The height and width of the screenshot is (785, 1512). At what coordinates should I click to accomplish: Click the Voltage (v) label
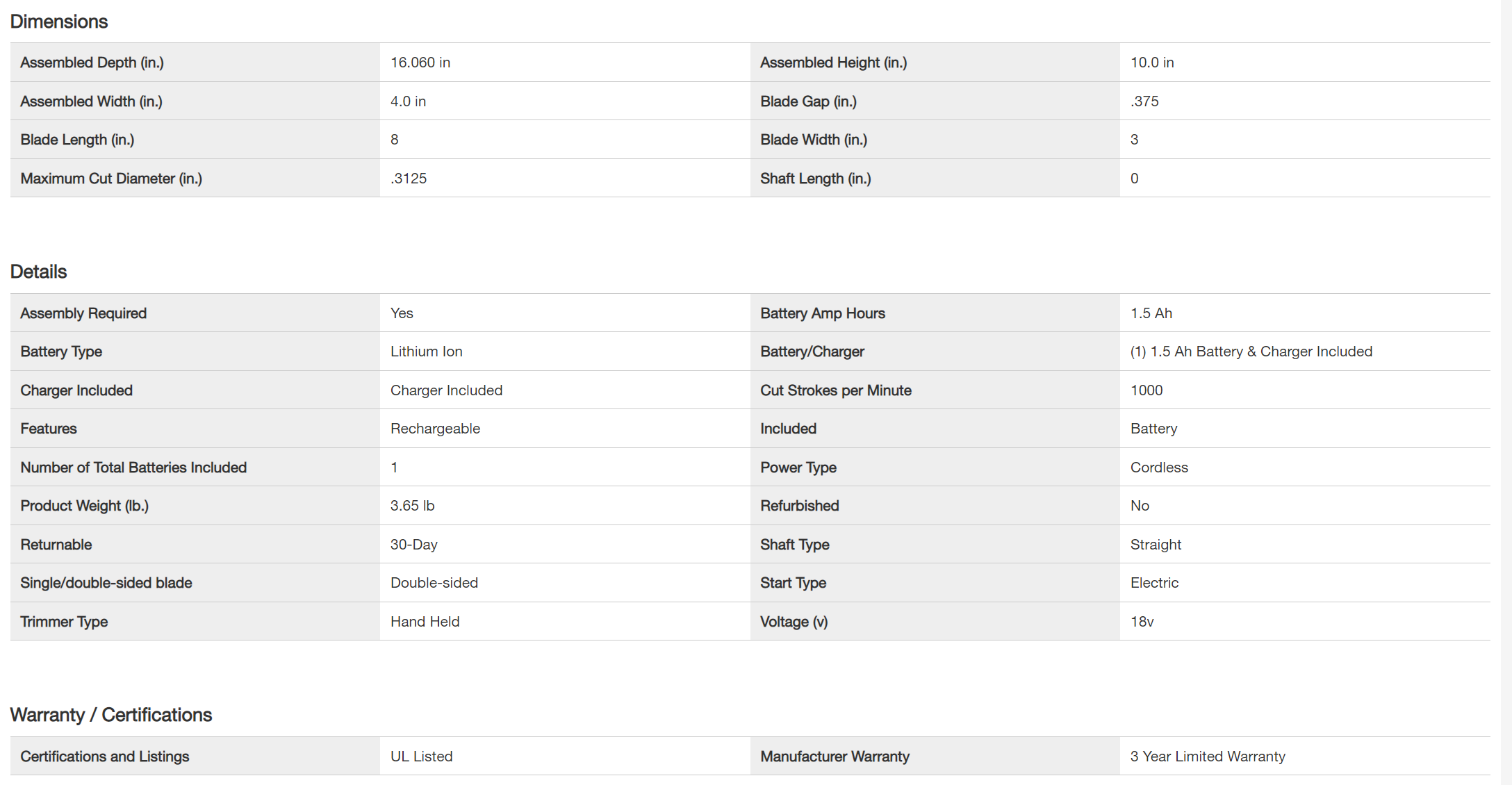(794, 622)
